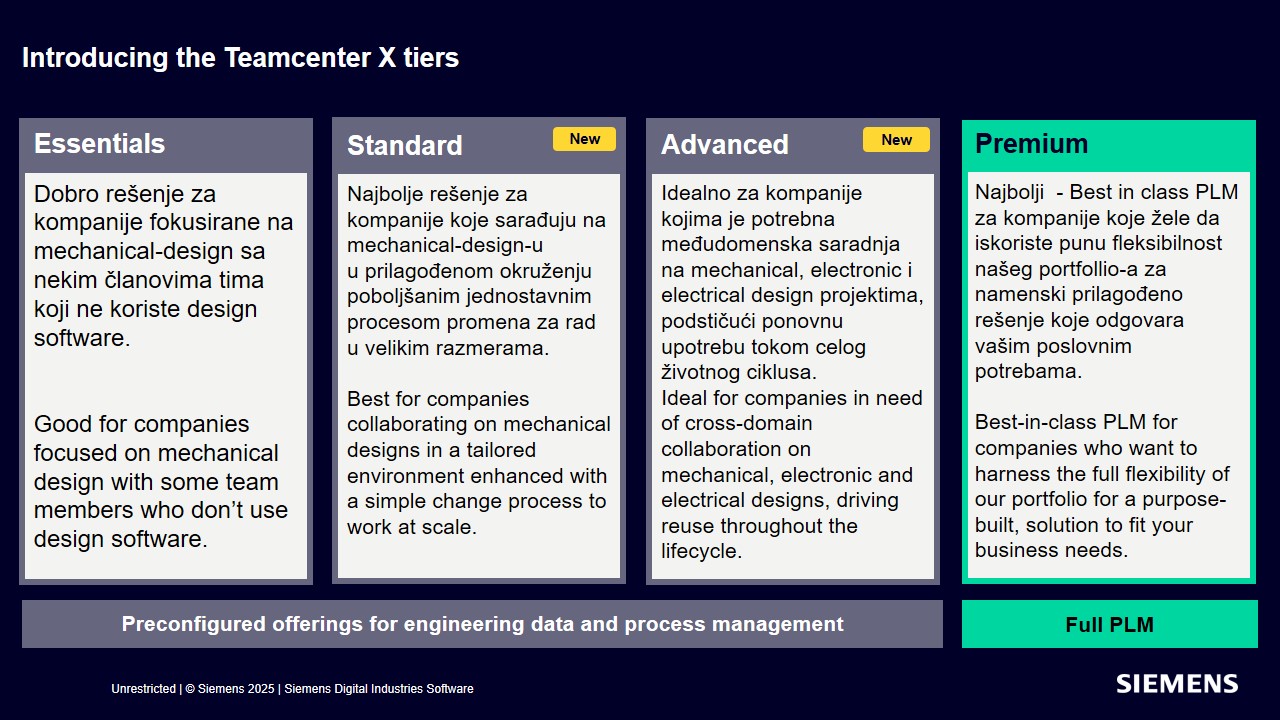Click the Advanced paragraph starting "Idealno za kompanije"
The height and width of the screenshot is (720, 1280).
[x=792, y=282]
